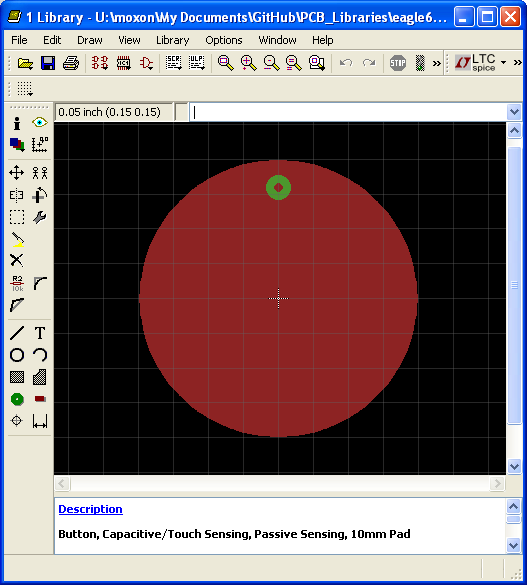Zoom in with the plus magnifier icon
The width and height of the screenshot is (527, 585).
[249, 63]
